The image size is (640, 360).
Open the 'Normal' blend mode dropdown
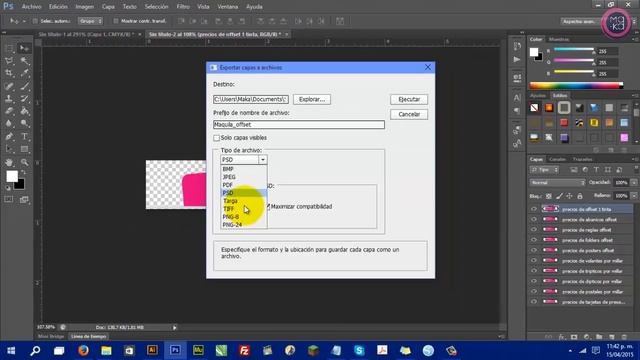[557, 182]
